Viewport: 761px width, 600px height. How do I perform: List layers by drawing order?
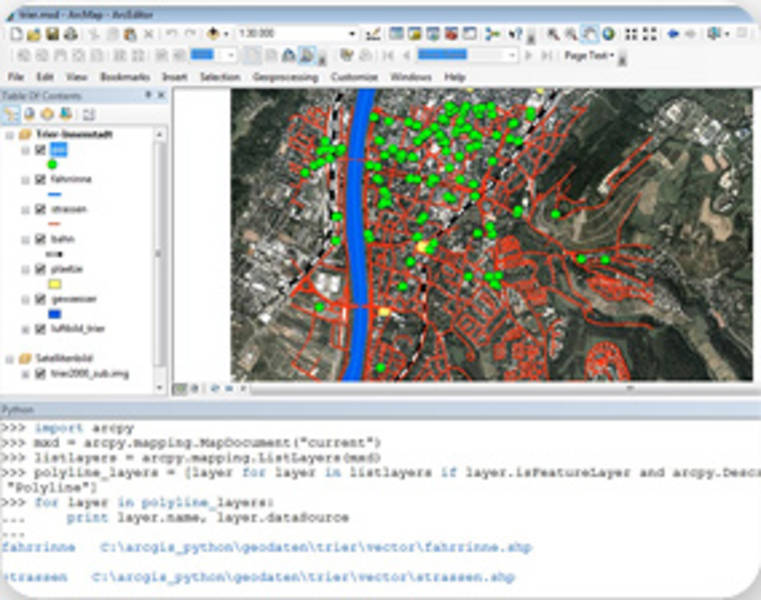(x=11, y=114)
